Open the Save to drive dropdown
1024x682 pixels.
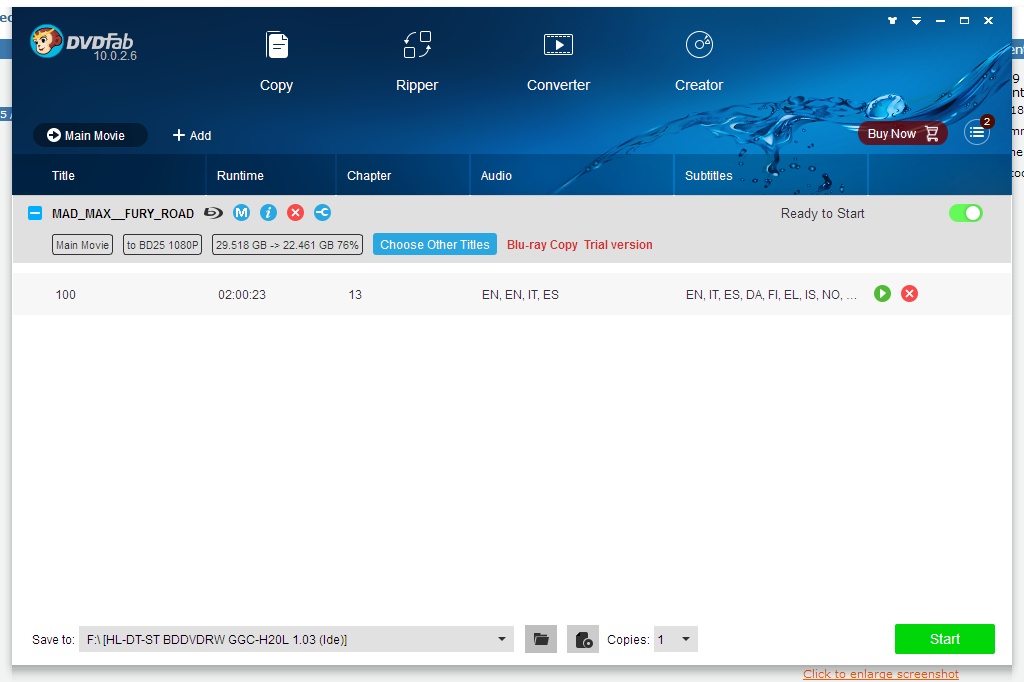pyautogui.click(x=501, y=638)
